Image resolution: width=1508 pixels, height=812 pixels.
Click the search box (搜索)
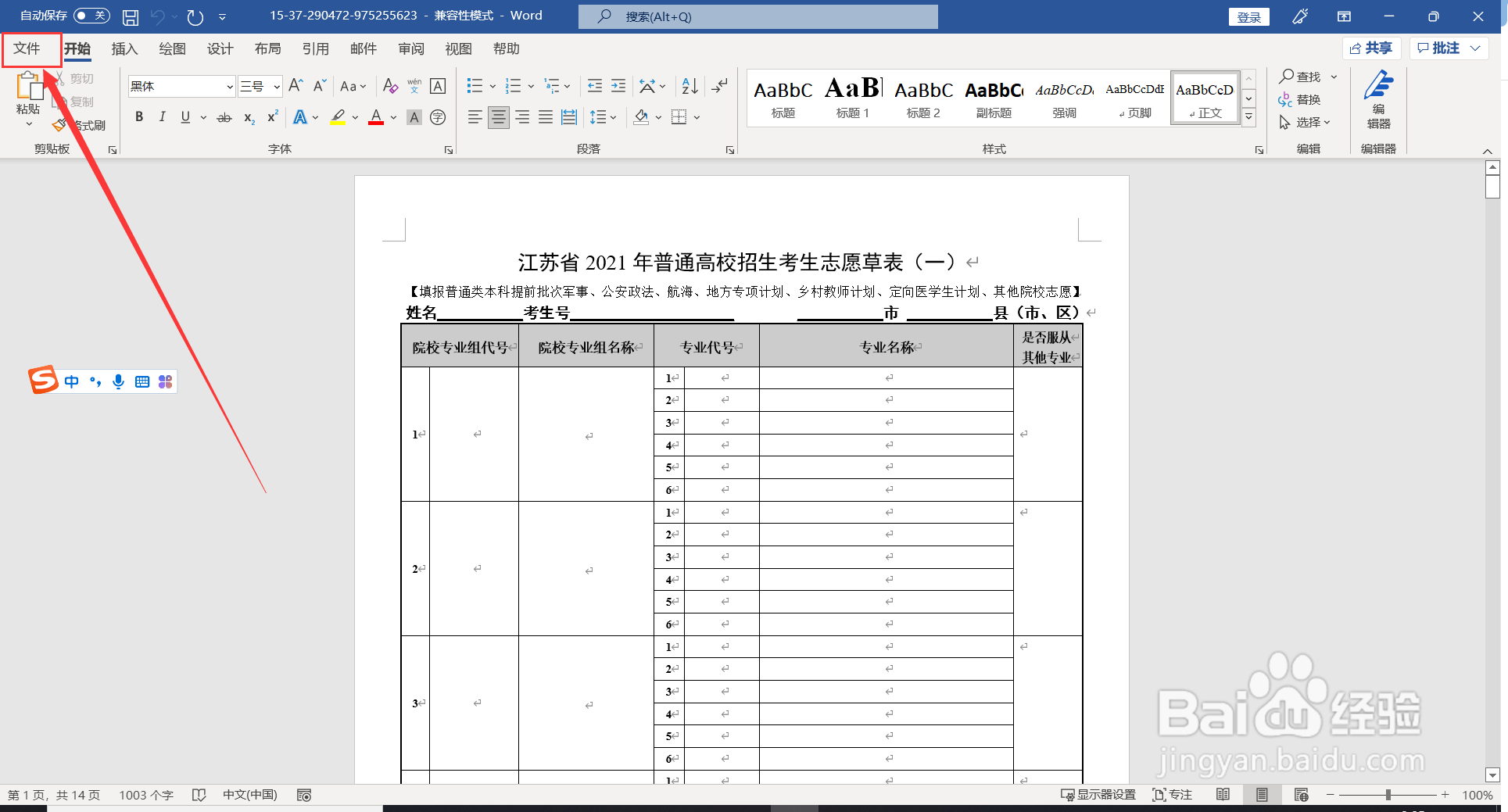tap(758, 16)
